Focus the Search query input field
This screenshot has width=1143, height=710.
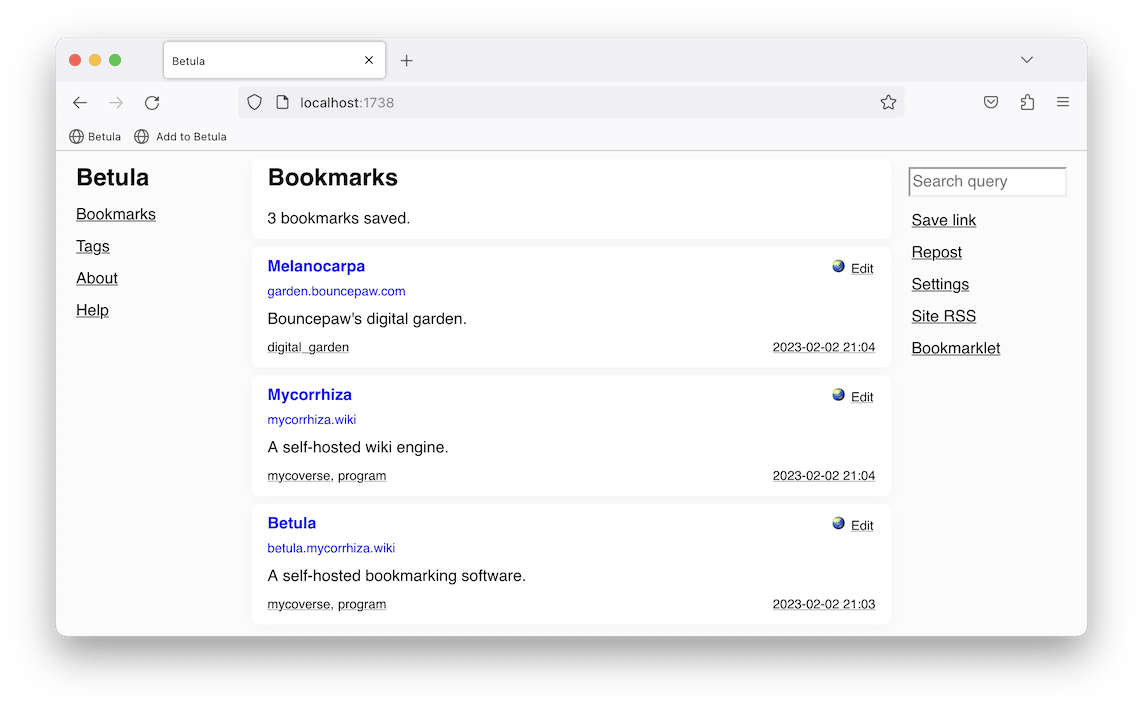(x=987, y=182)
